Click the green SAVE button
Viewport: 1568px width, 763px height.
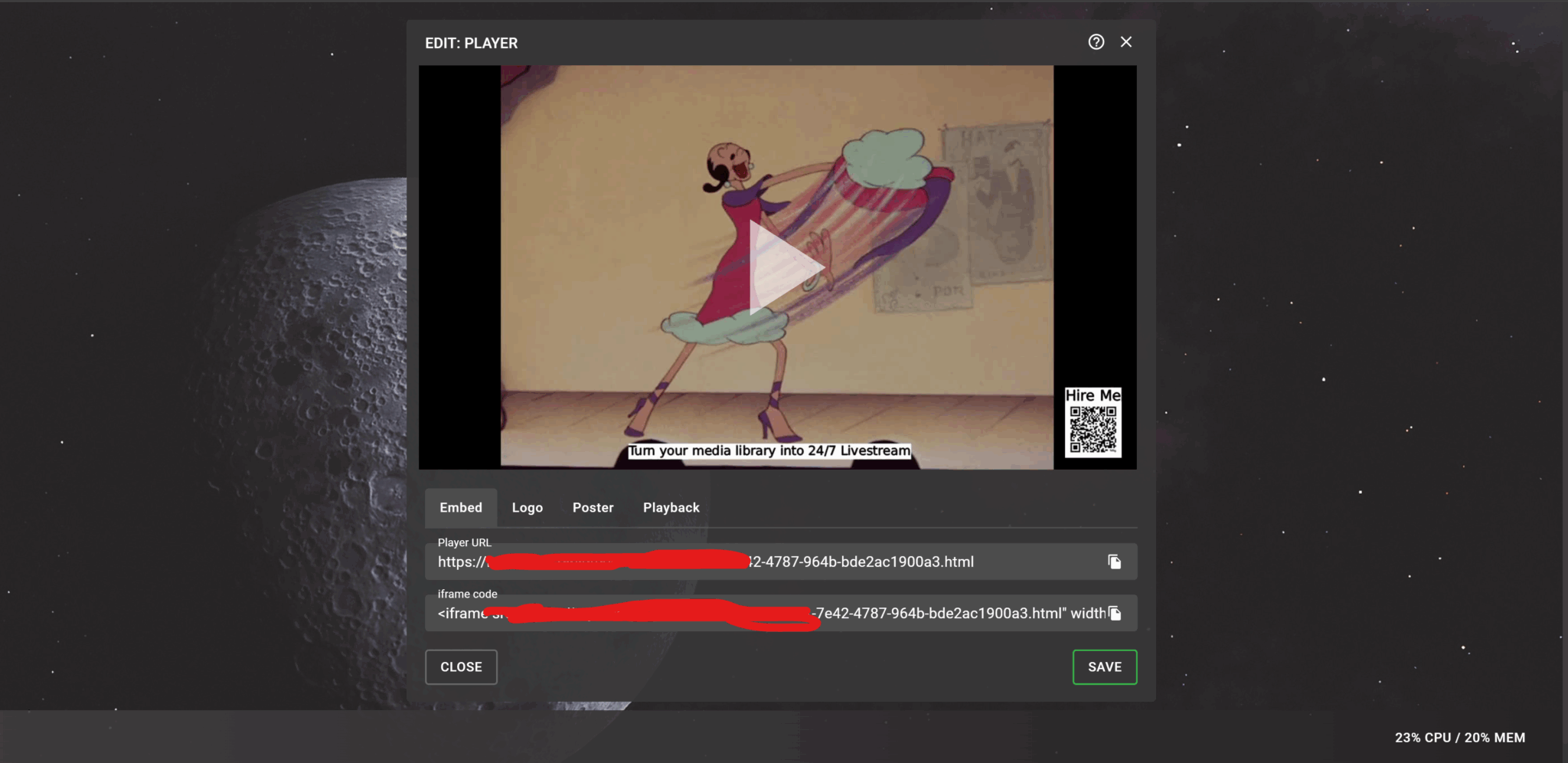pos(1105,666)
